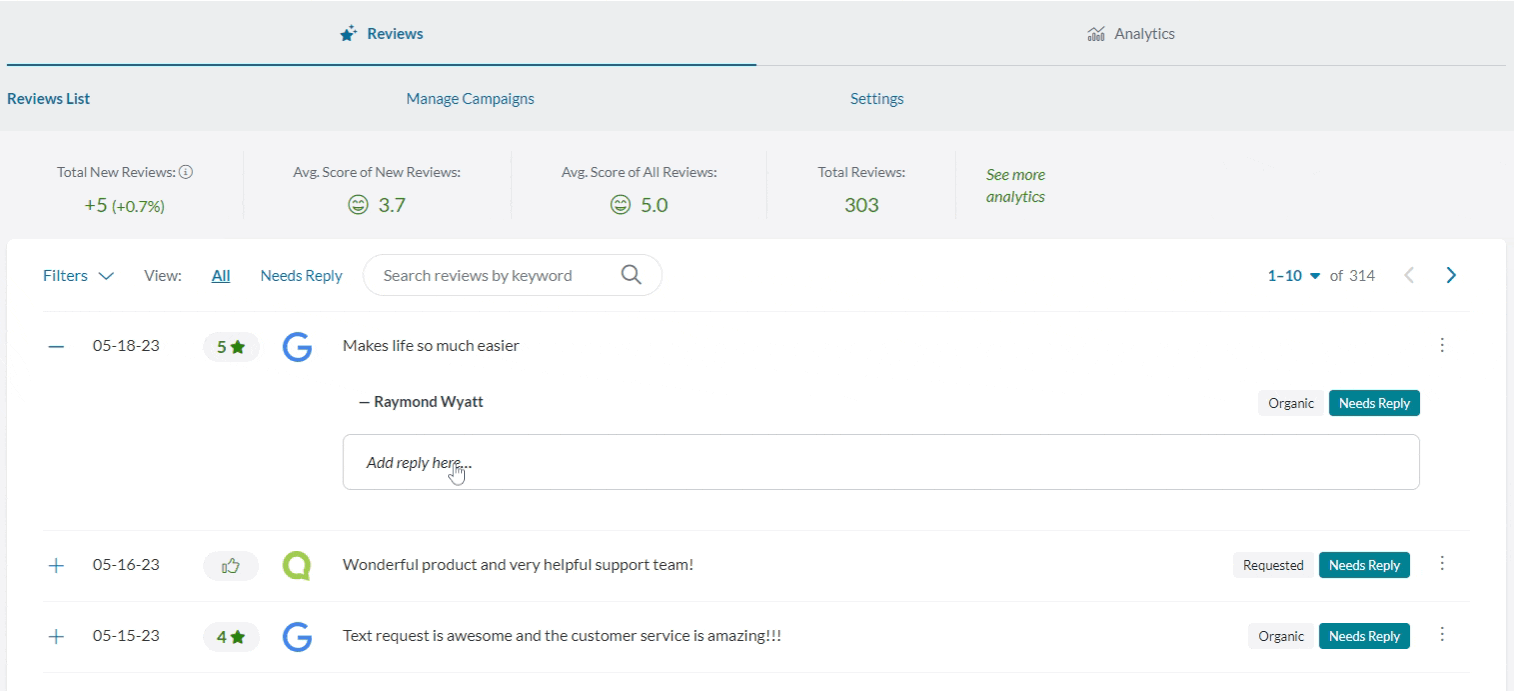Click the info icon beside Total New Reviews

coord(186,172)
